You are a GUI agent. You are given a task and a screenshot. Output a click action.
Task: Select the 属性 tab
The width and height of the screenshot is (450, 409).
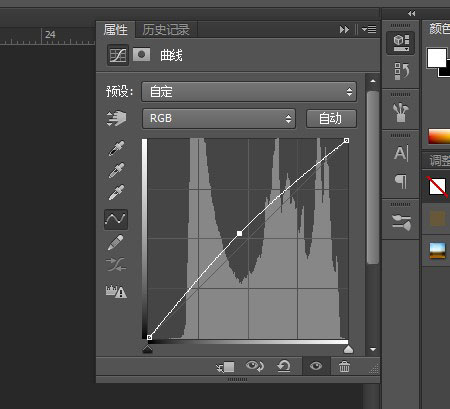(x=116, y=30)
